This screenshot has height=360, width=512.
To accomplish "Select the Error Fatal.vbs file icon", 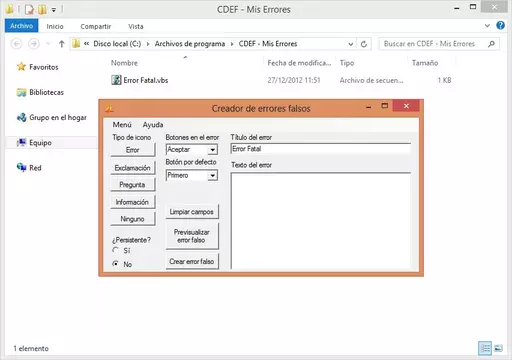I will [x=116, y=80].
